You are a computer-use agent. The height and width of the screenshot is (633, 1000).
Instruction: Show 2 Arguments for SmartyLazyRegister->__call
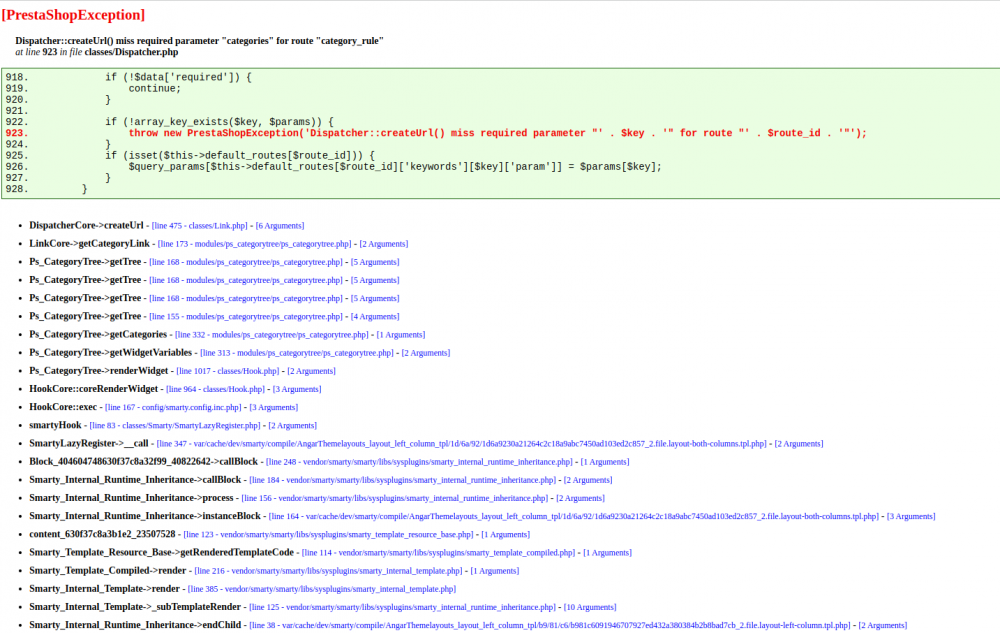[799, 444]
